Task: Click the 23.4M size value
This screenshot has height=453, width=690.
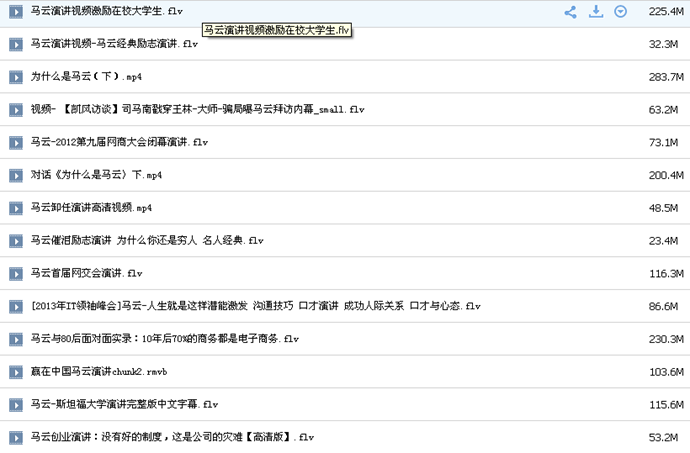Action: (x=663, y=241)
